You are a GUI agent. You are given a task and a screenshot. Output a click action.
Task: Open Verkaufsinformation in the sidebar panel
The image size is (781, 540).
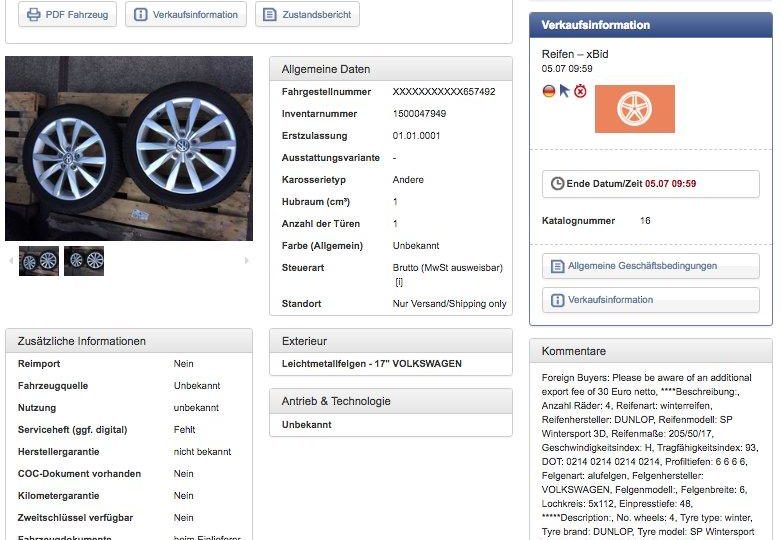coord(651,300)
